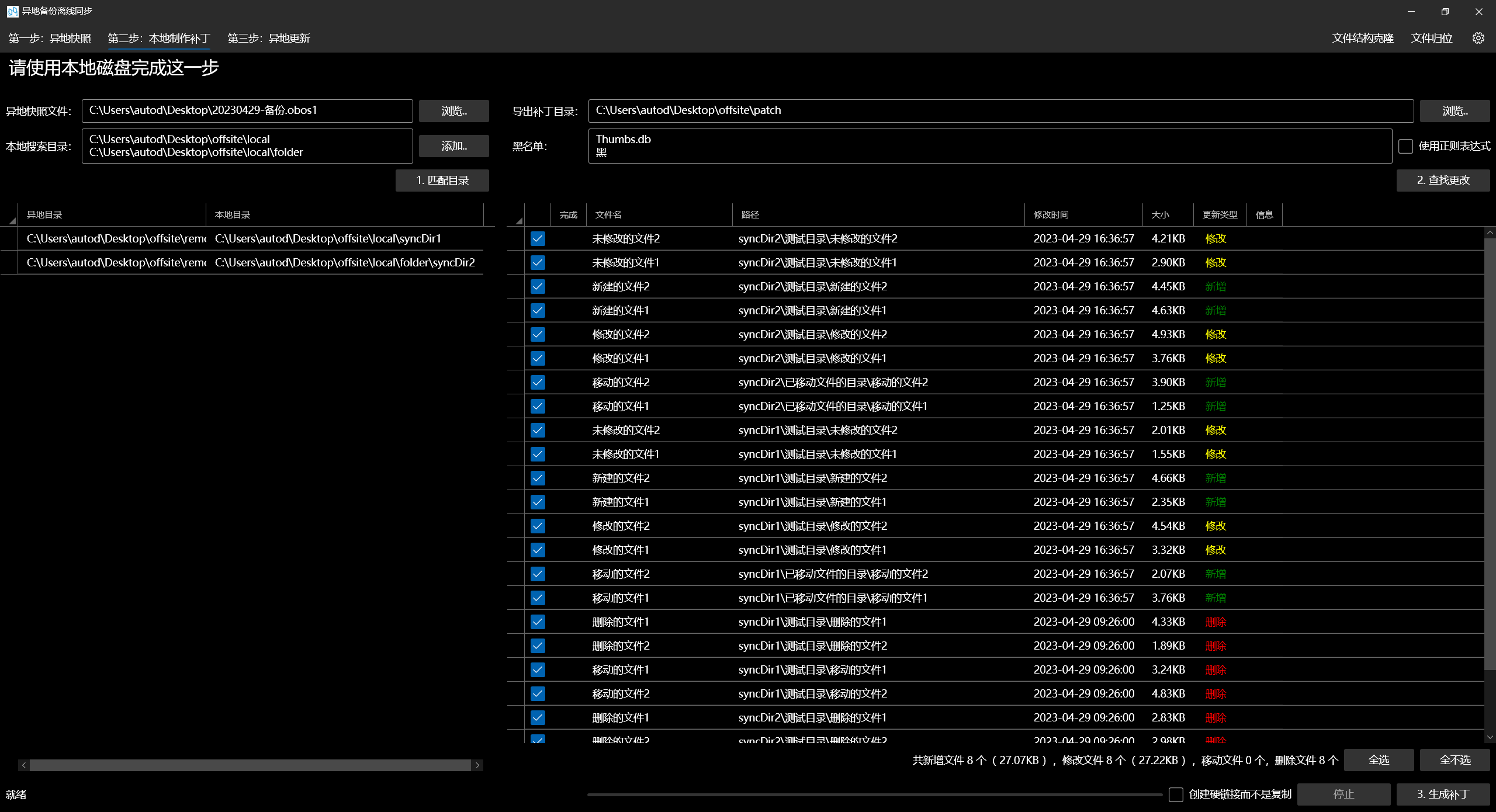
Task: Click 3. 生成补丁 button
Action: coord(1443,794)
